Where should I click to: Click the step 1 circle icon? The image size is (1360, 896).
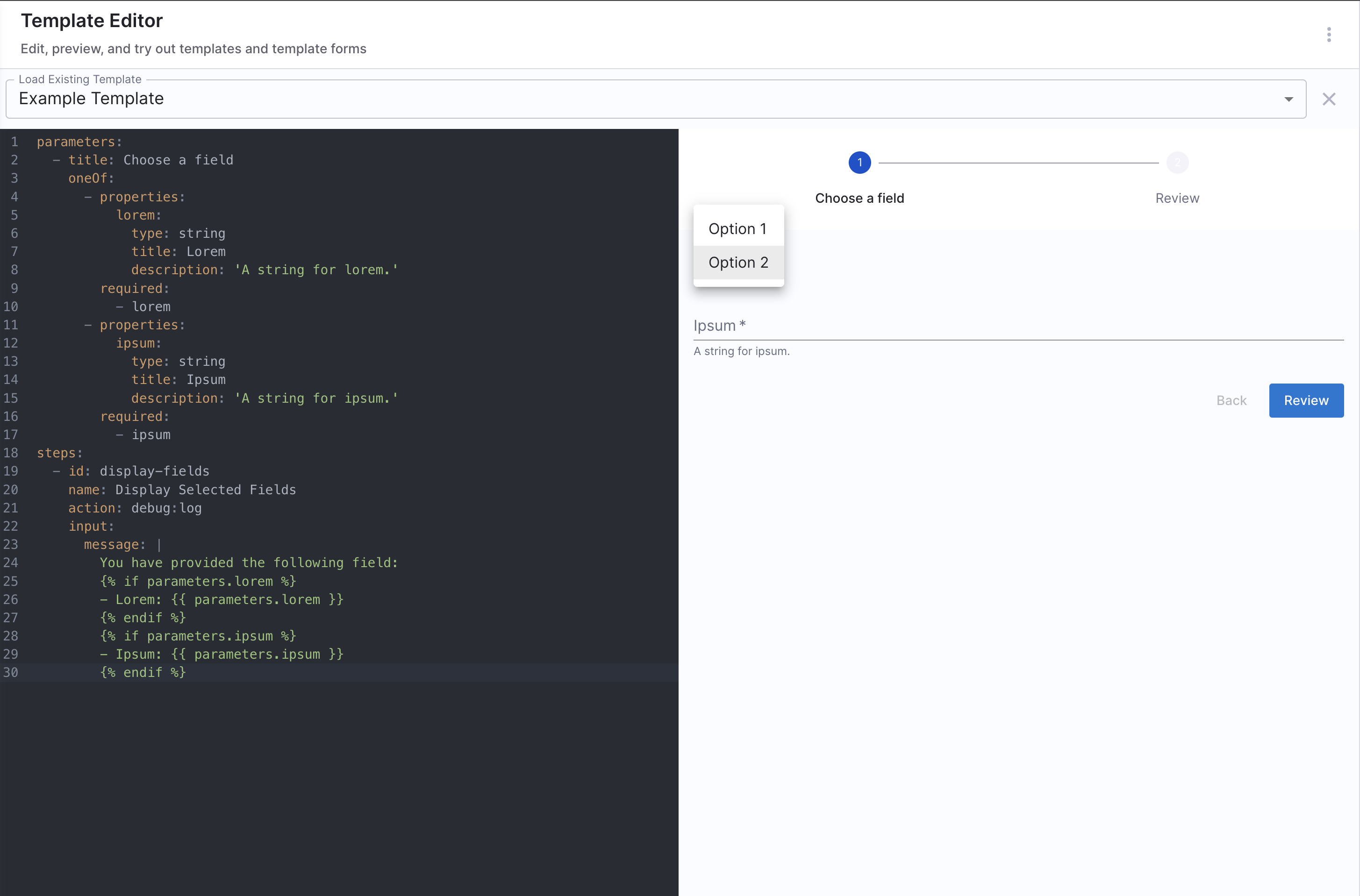tap(859, 162)
